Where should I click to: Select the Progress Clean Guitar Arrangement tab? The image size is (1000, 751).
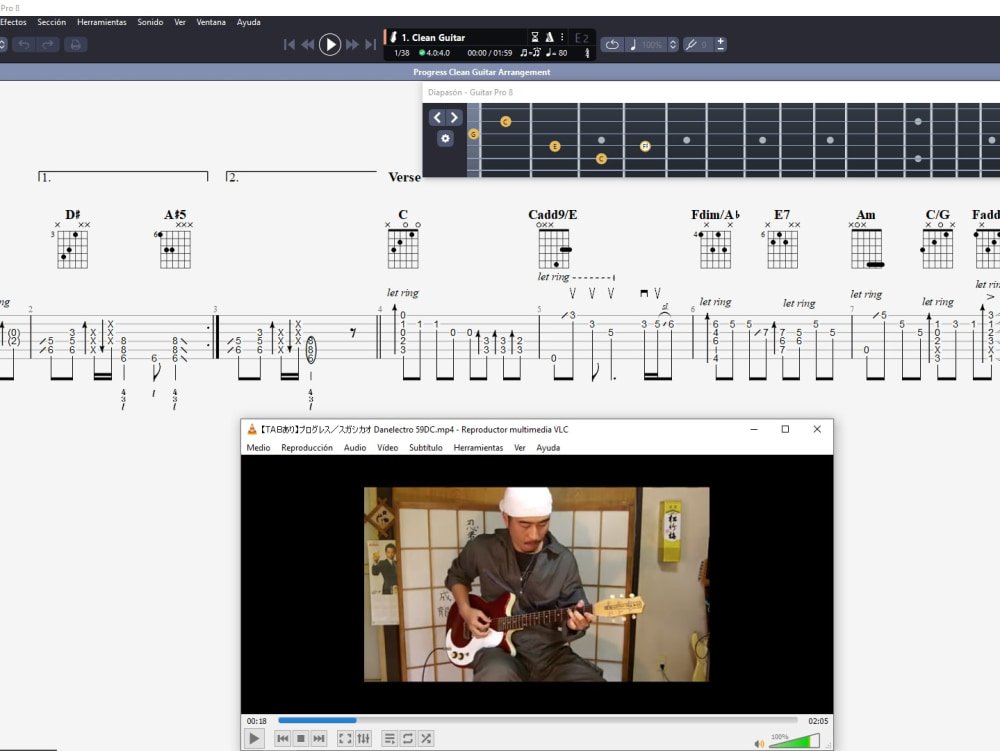tap(482, 72)
